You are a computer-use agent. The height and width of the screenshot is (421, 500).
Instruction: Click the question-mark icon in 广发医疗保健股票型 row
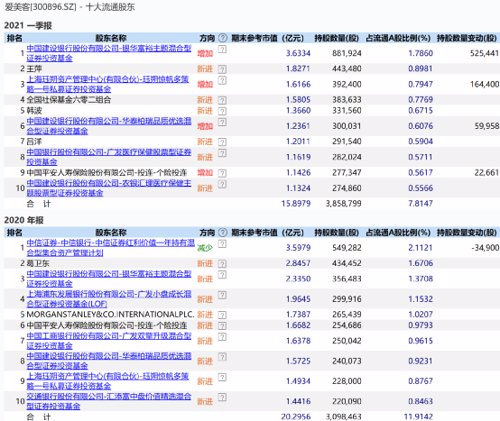[x=222, y=153]
